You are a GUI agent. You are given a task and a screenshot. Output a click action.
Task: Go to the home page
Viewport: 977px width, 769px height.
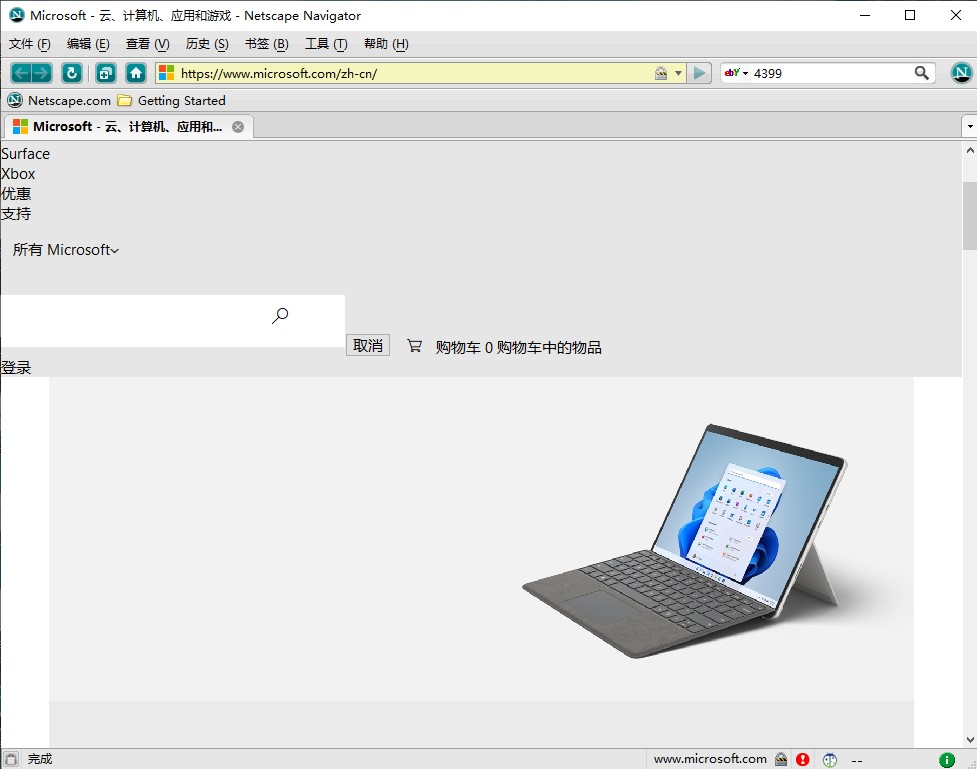pos(136,73)
